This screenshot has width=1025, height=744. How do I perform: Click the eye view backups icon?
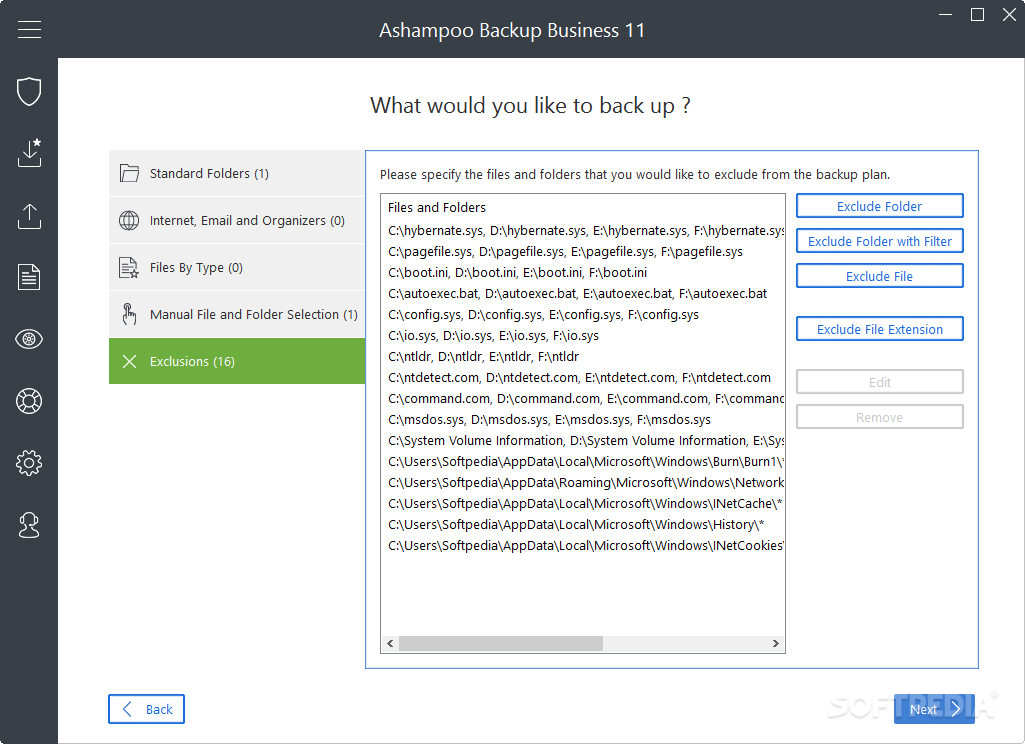click(29, 339)
